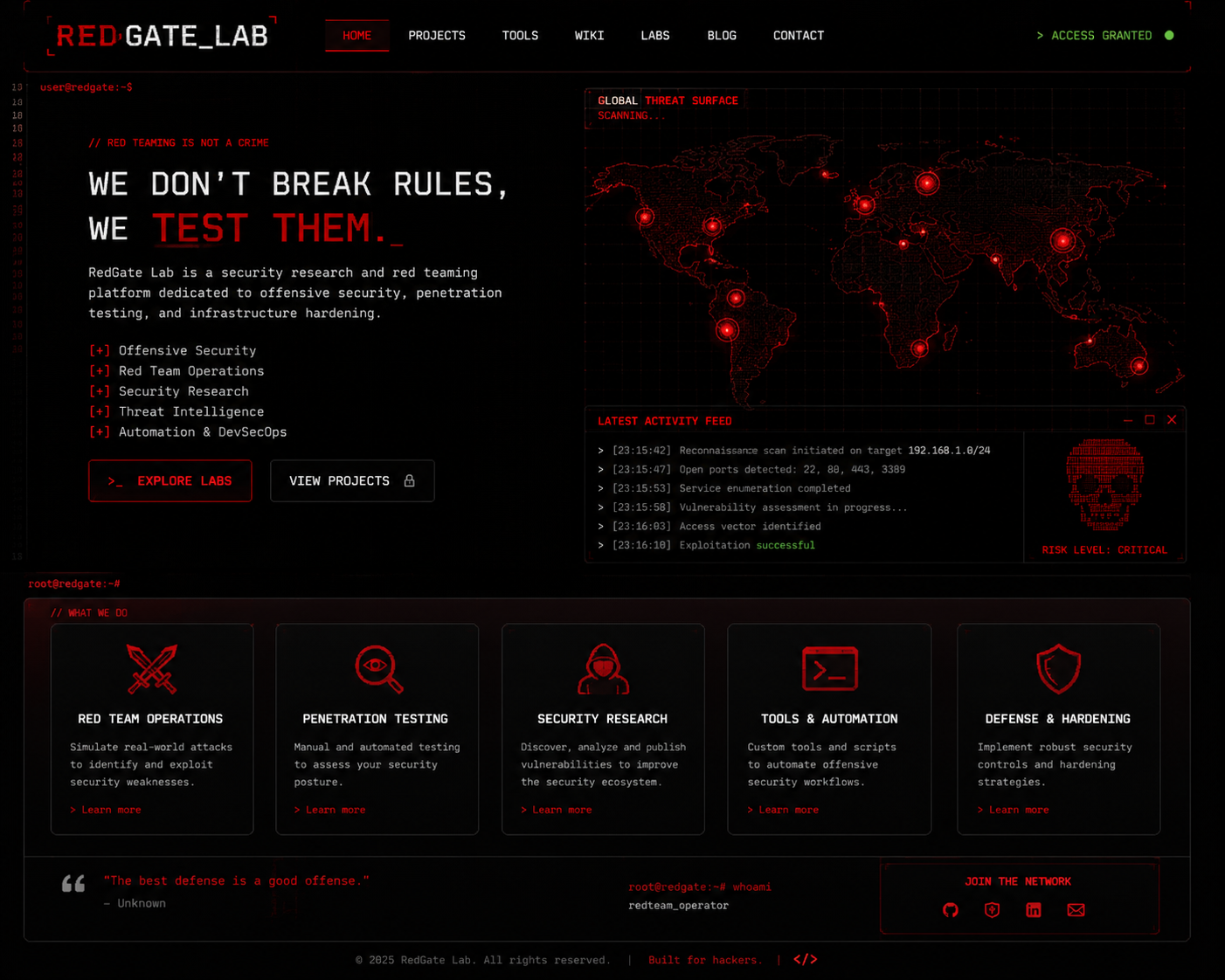
Task: Click the code brackets icon in footer
Action: [806, 959]
